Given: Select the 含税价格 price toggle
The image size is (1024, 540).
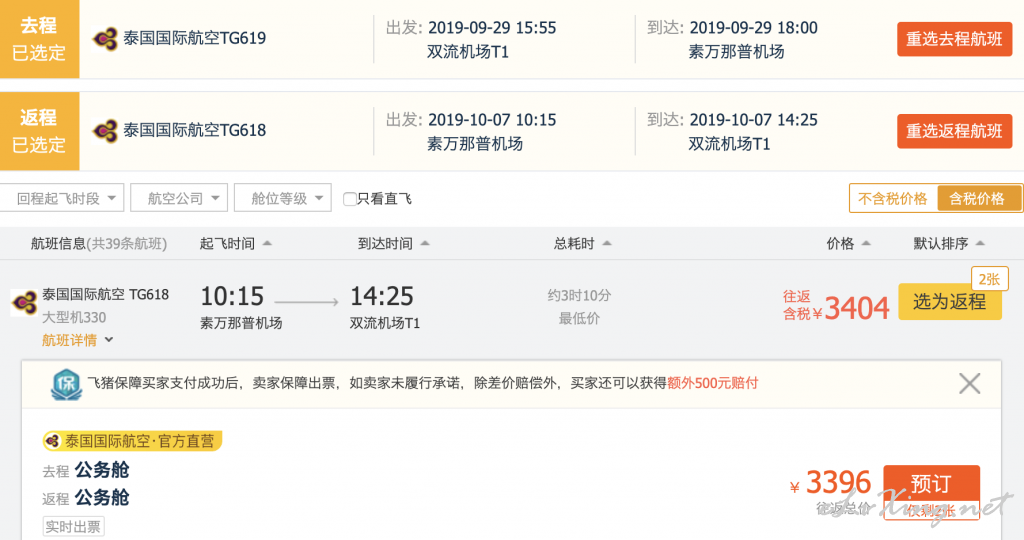Looking at the screenshot, I should click(978, 199).
